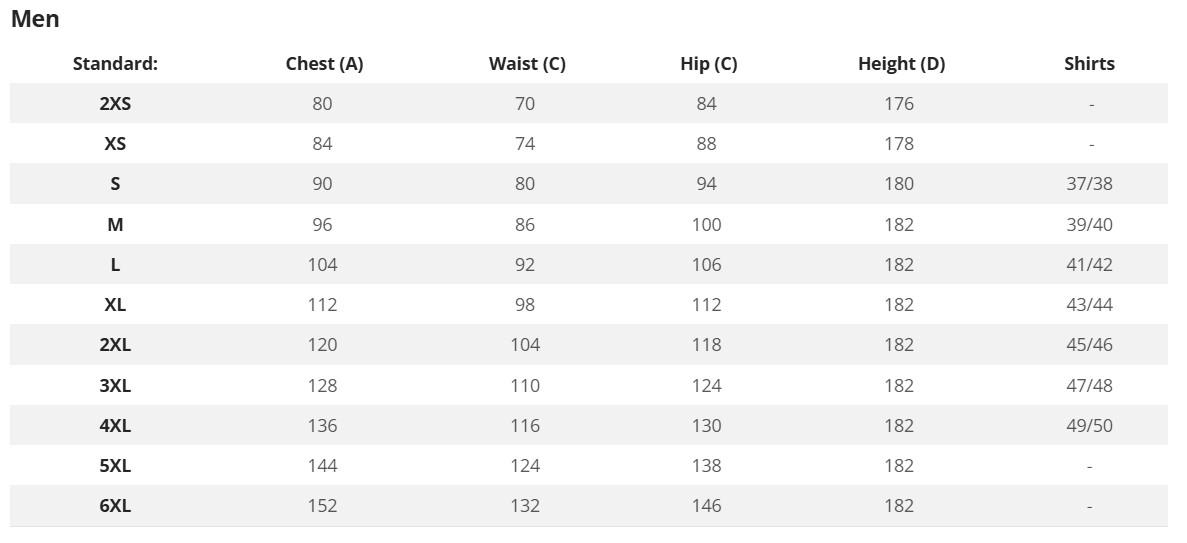Click the Hip (C) column header
The width and height of the screenshot is (1187, 543).
click(709, 64)
